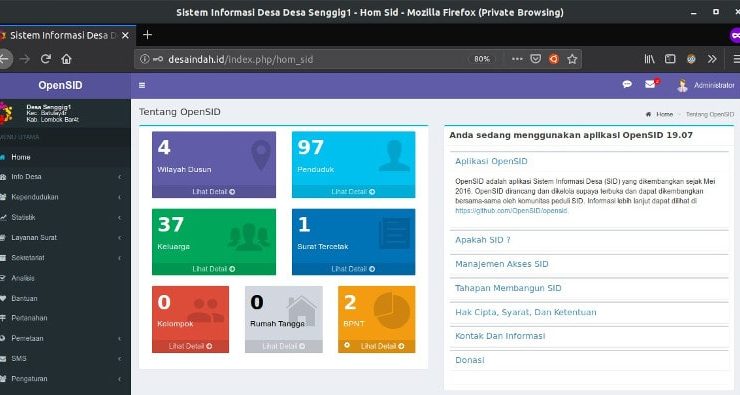Expand the Statistik menu

(65, 217)
